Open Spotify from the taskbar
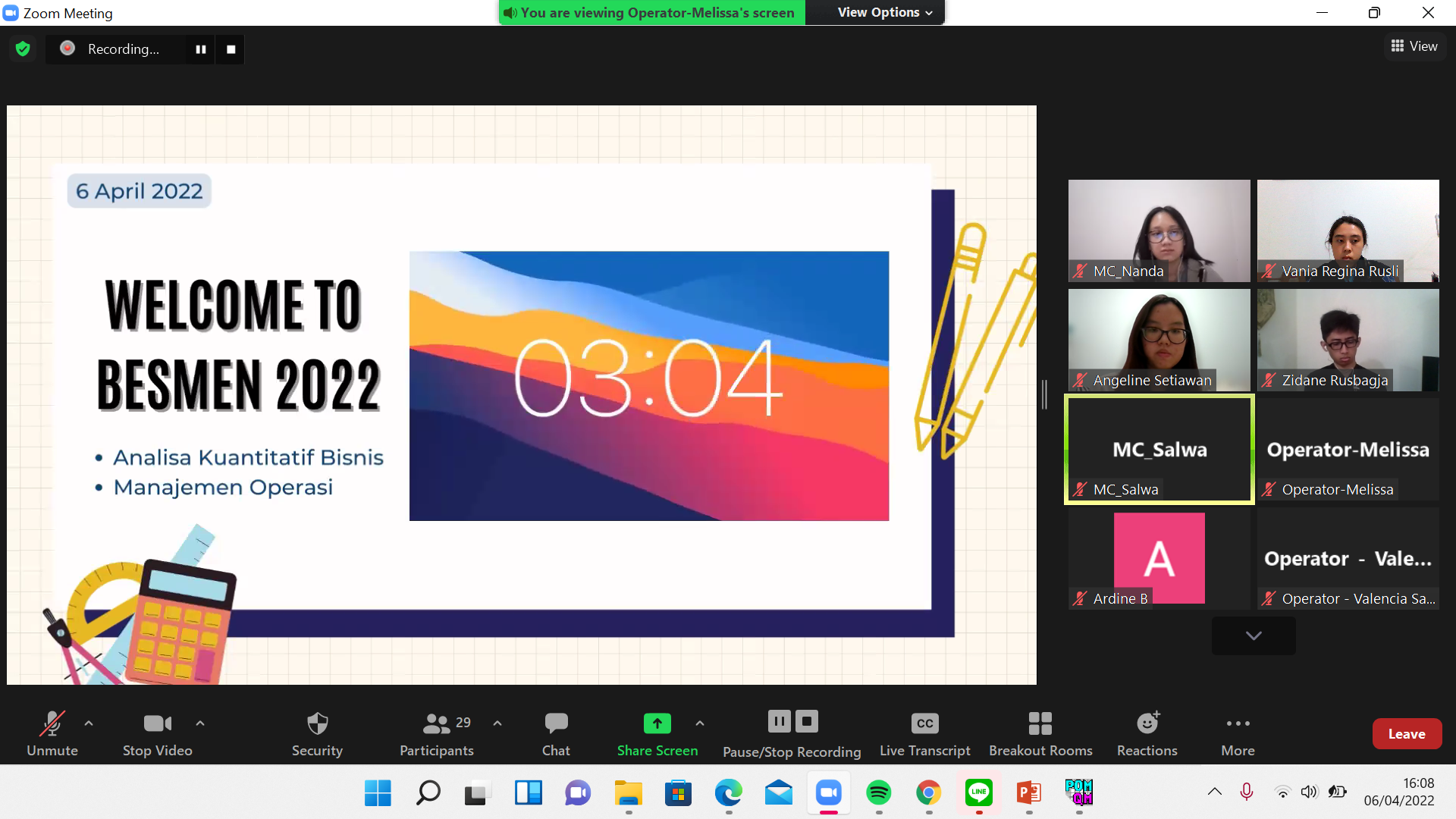The height and width of the screenshot is (819, 1456). (879, 793)
